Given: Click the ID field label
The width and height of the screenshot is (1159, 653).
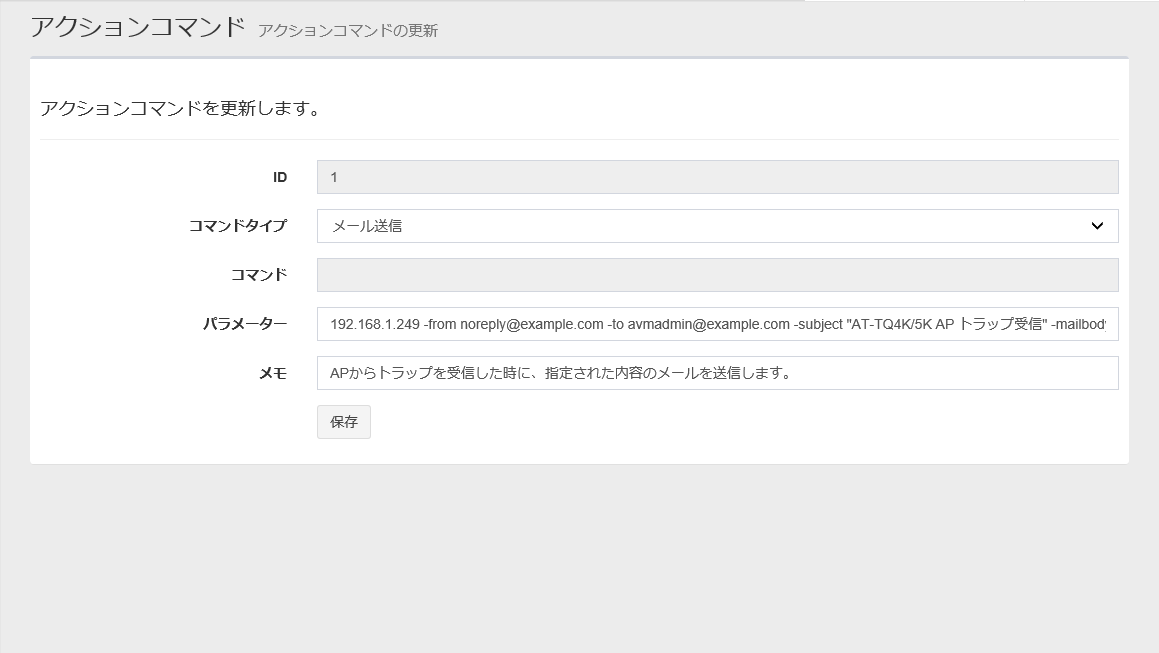Looking at the screenshot, I should click(x=279, y=177).
